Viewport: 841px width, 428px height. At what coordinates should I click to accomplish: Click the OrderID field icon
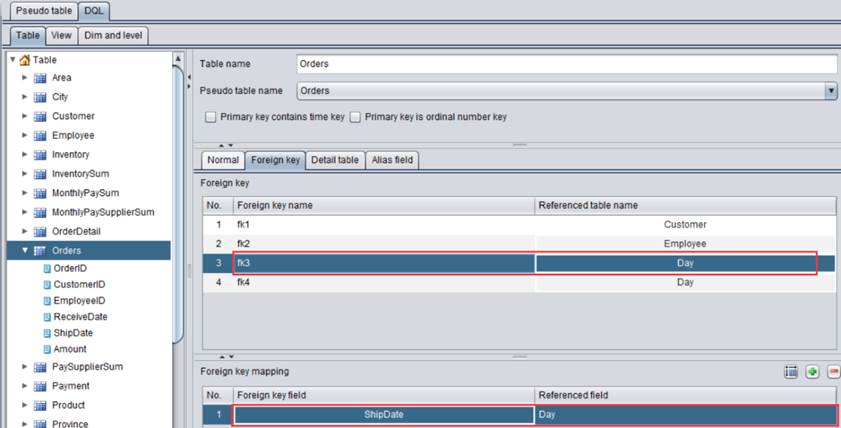click(x=47, y=269)
